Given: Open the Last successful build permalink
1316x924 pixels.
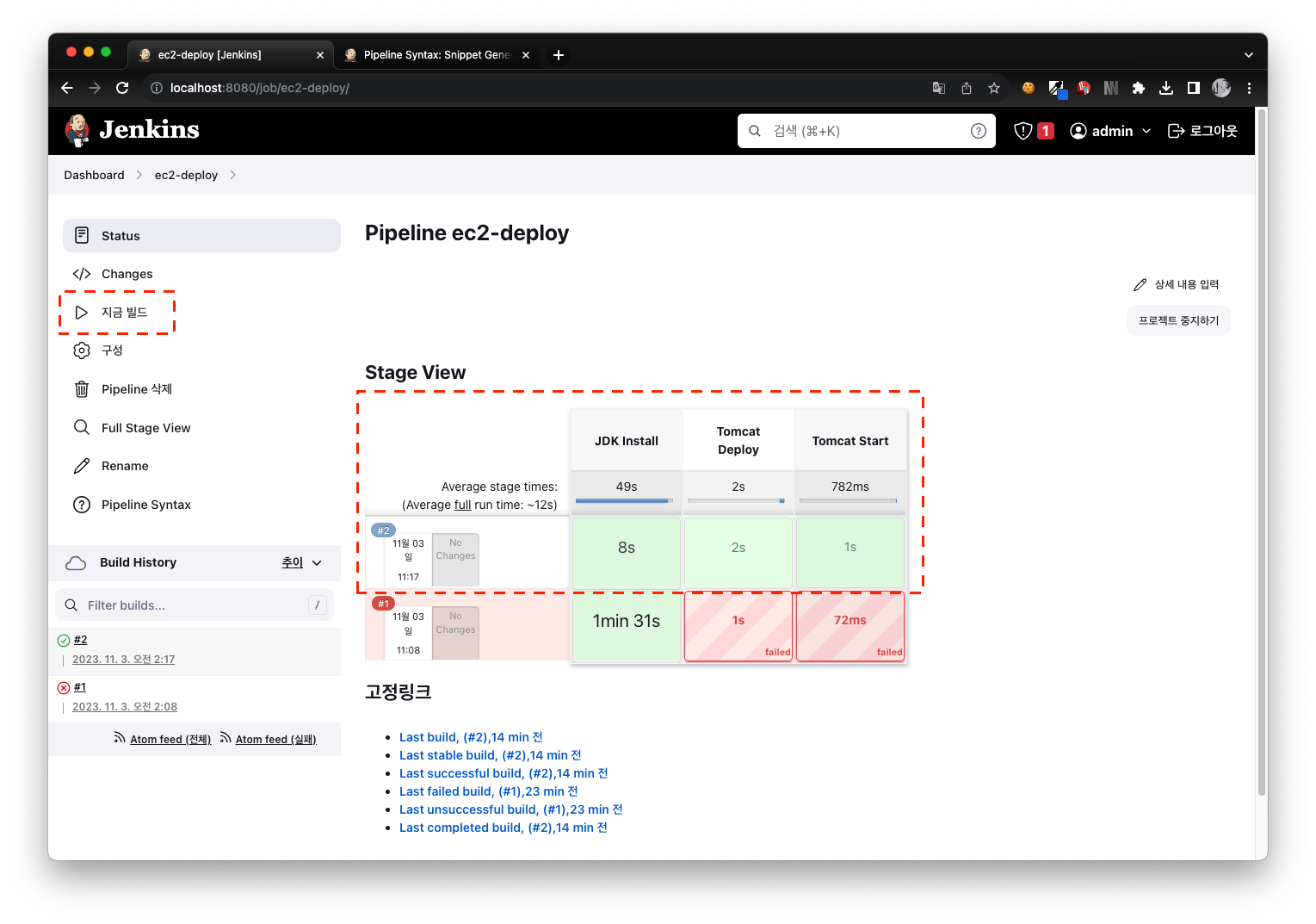Looking at the screenshot, I should tap(504, 773).
